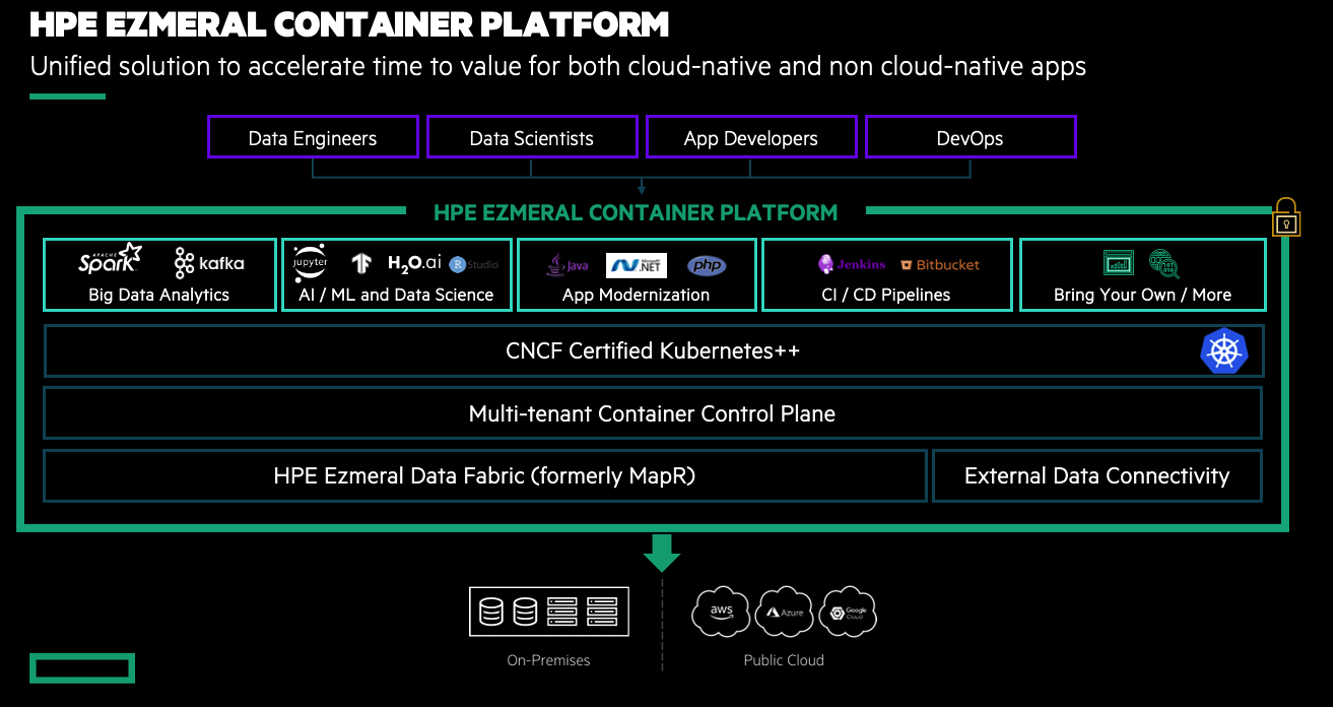The image size is (1333, 707).
Task: Click the On-Premises caption
Action: click(x=548, y=660)
